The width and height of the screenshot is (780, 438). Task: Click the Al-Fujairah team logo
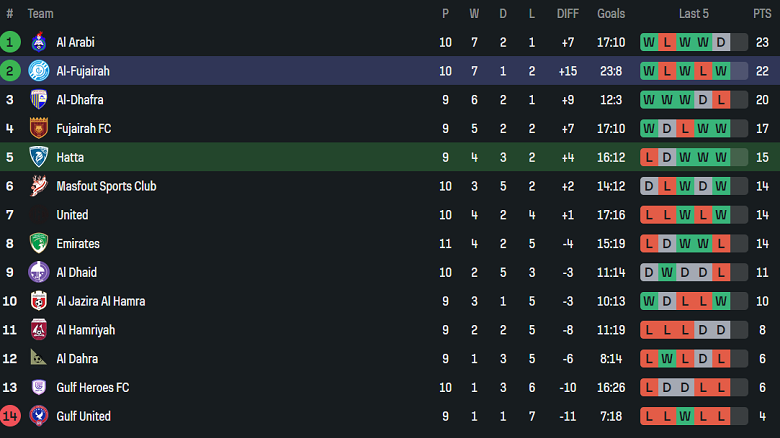pyautogui.click(x=39, y=71)
